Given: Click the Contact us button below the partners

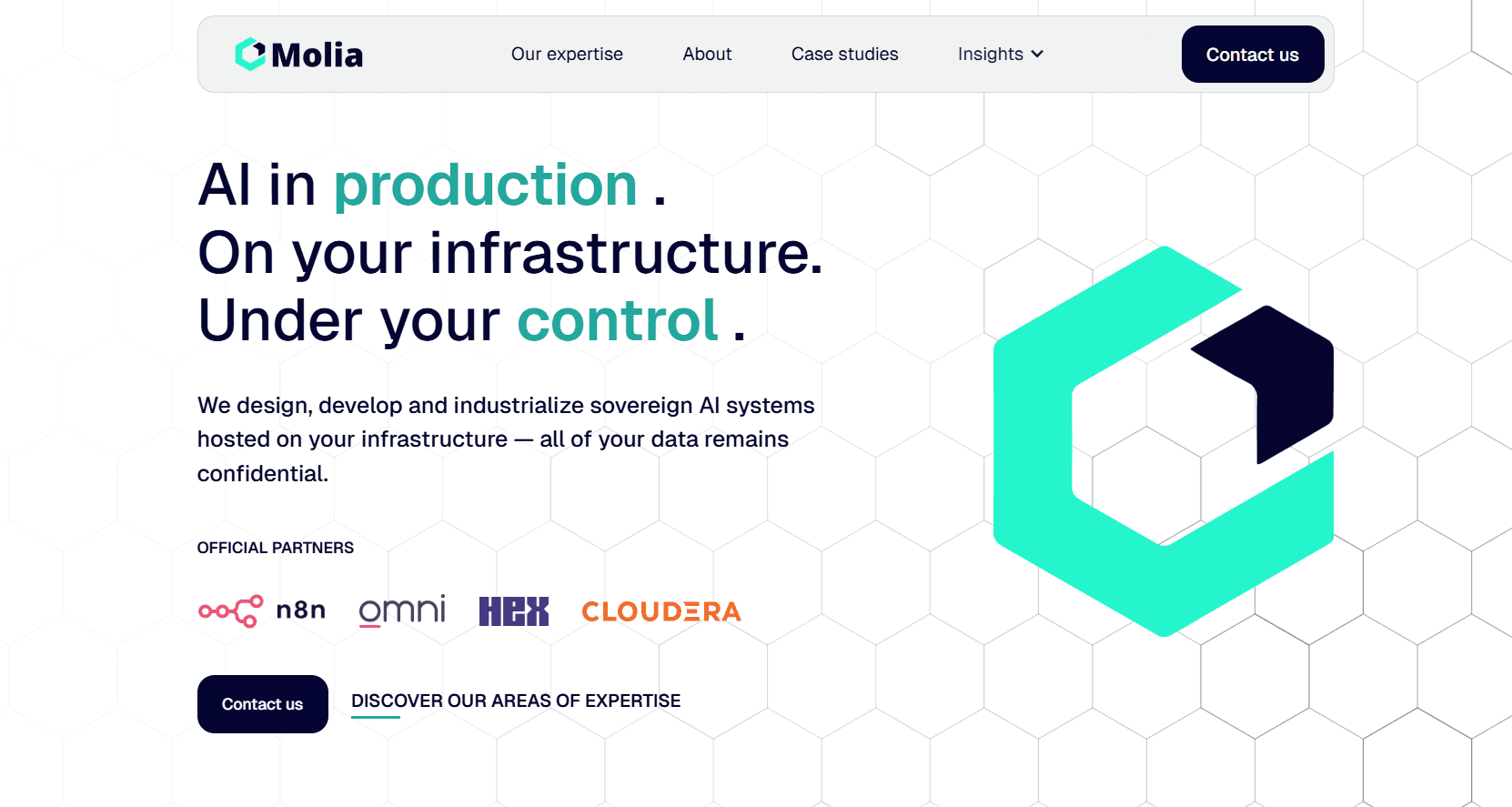Looking at the screenshot, I should coord(263,704).
